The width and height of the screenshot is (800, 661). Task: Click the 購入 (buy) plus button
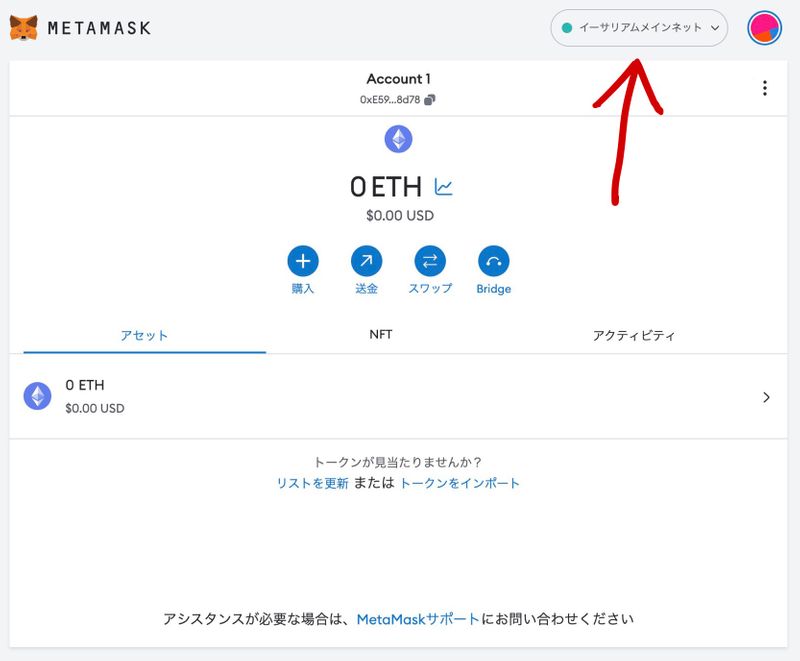click(x=303, y=261)
